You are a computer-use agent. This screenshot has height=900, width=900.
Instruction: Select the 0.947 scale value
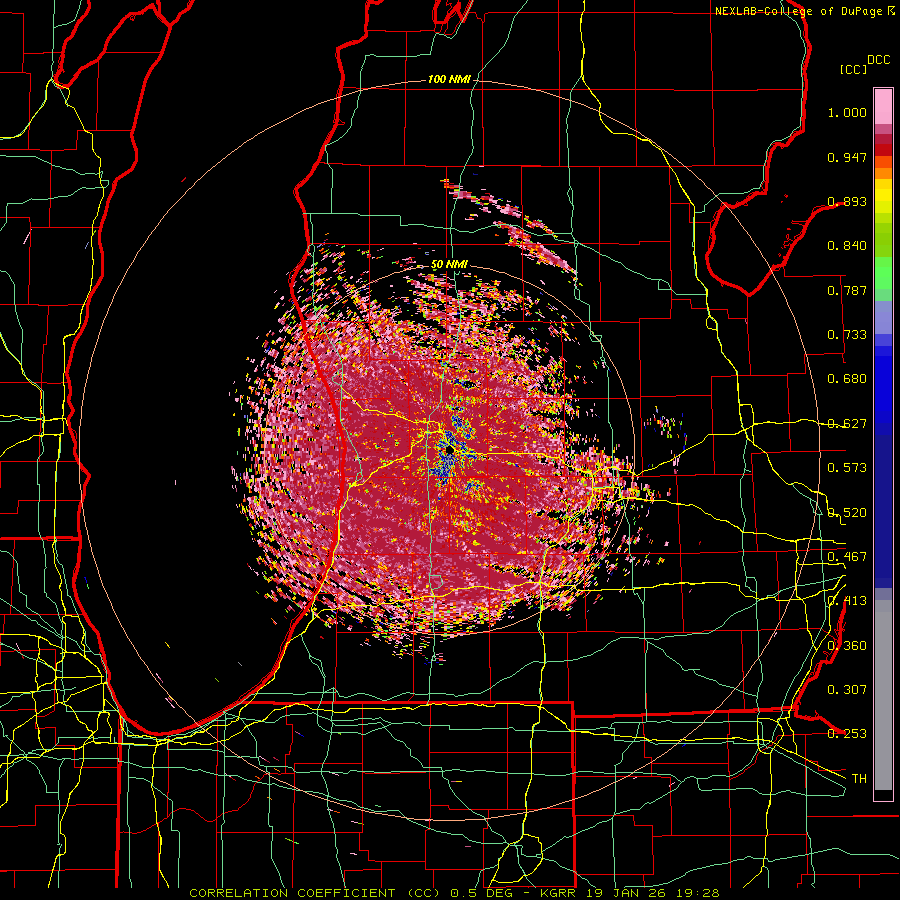tap(847, 157)
